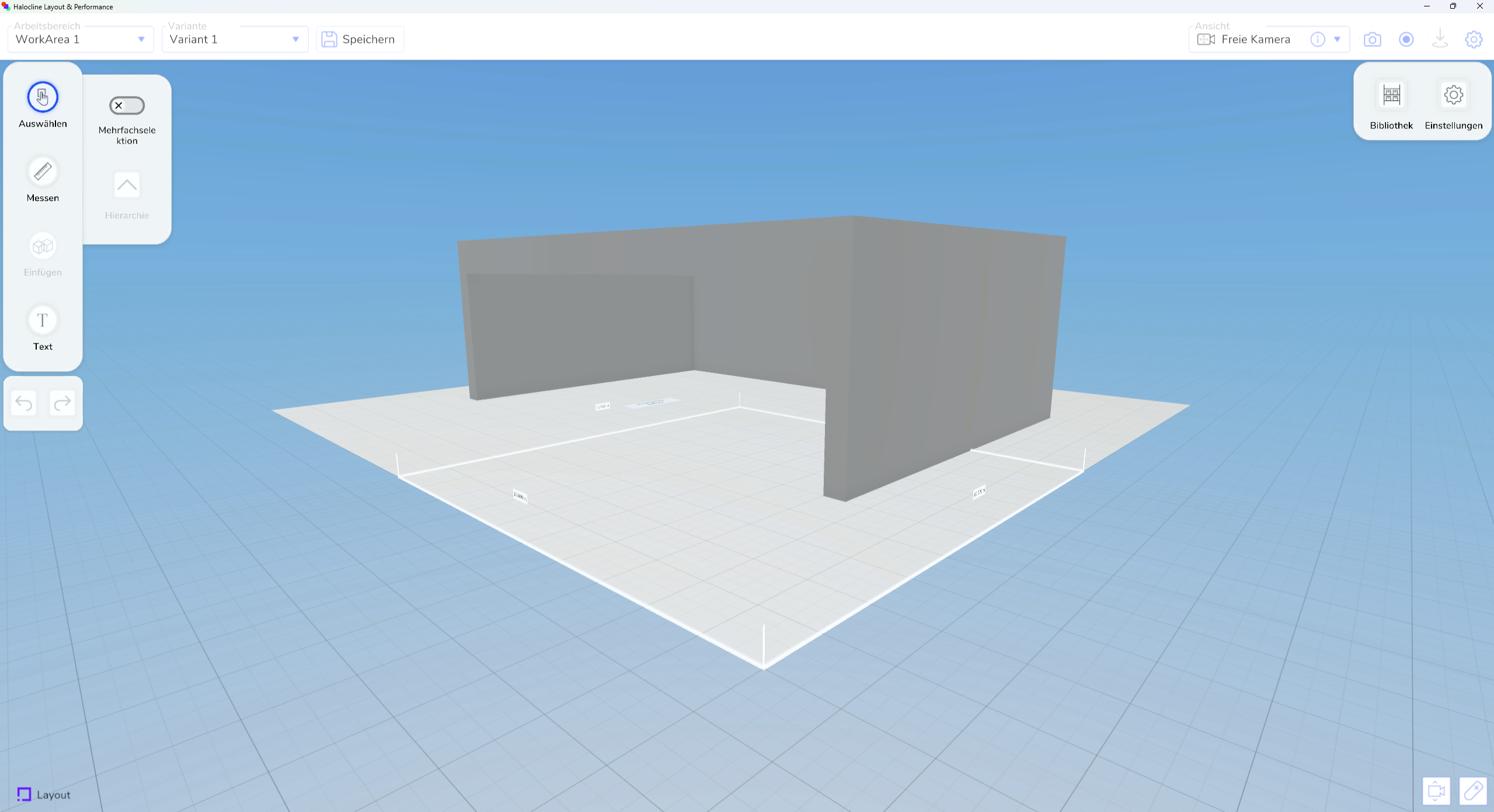Image resolution: width=1494 pixels, height=812 pixels.
Task: Open the Variante Variant 1 dropdown
Action: pos(295,39)
